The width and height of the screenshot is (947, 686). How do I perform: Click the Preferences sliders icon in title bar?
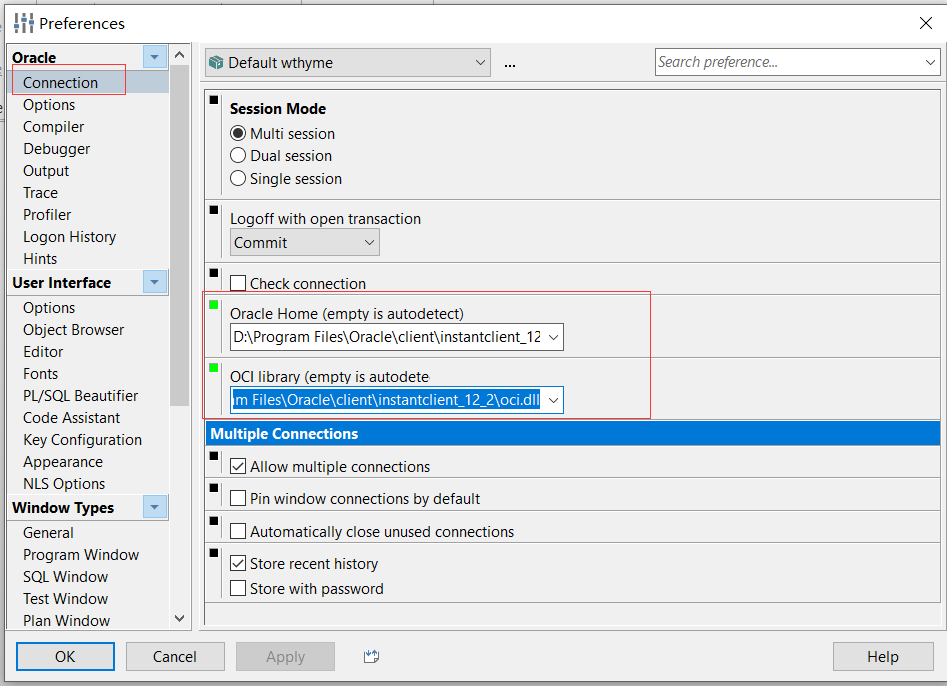24,23
